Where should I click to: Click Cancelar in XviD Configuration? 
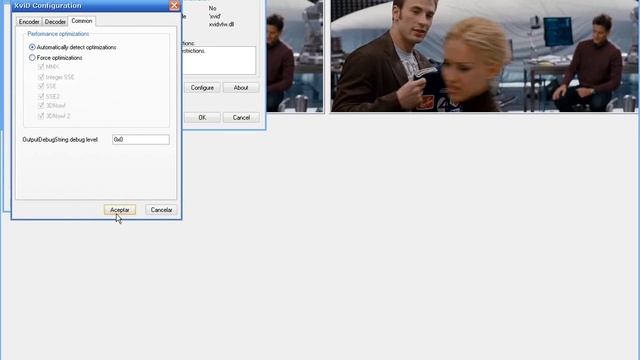coord(161,210)
